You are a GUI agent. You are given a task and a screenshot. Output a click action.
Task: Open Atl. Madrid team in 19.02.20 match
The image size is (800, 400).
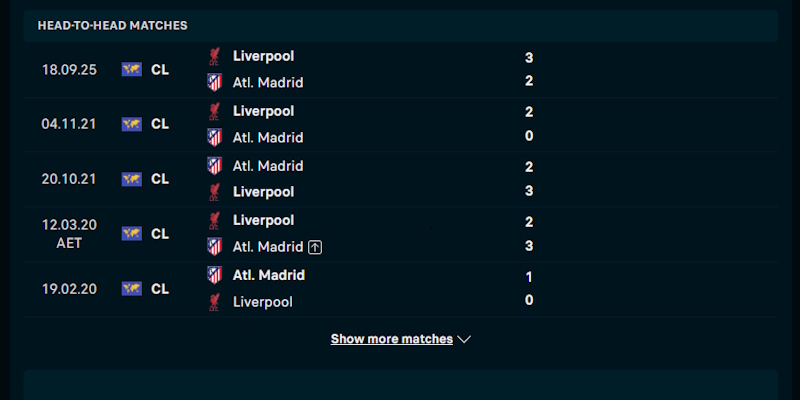click(x=268, y=276)
